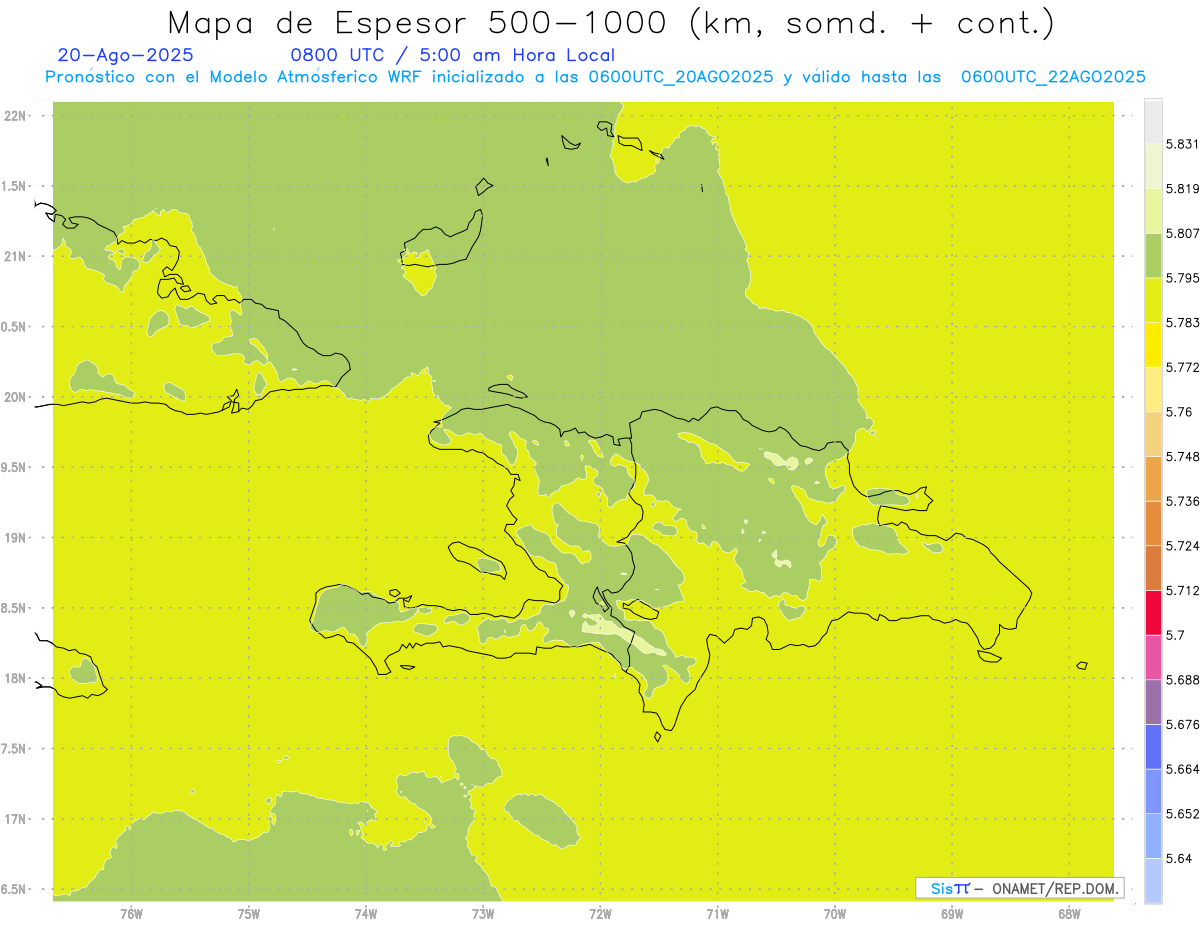Select the red legend swatch above 5.7
1200x927 pixels.
coord(1153,613)
